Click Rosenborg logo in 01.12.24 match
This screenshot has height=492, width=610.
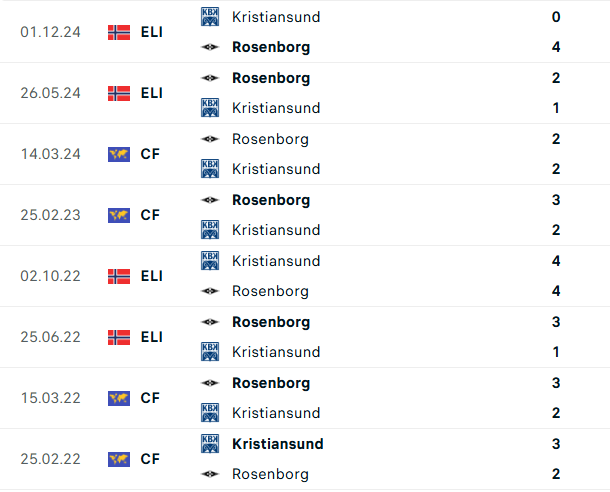[210, 47]
